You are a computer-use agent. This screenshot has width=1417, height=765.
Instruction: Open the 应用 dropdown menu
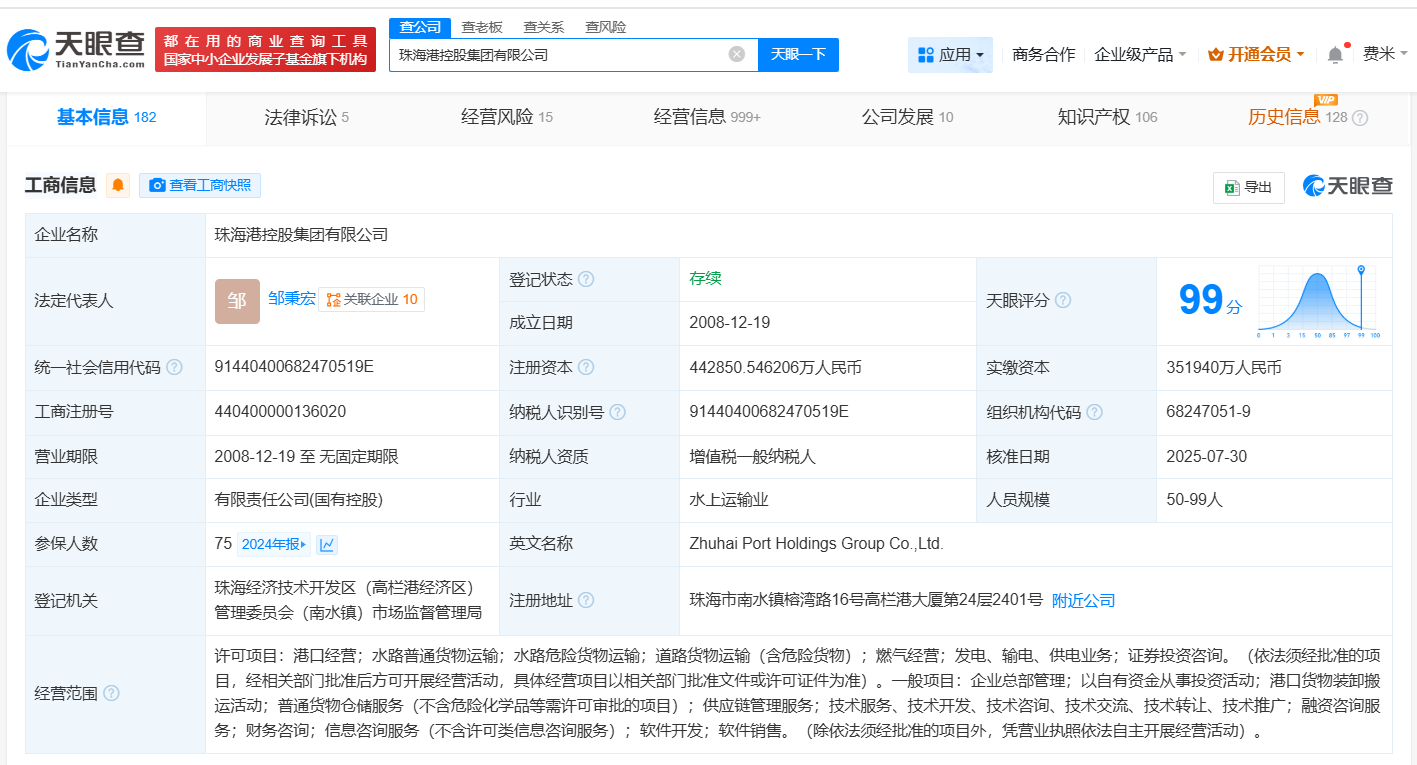coord(950,55)
